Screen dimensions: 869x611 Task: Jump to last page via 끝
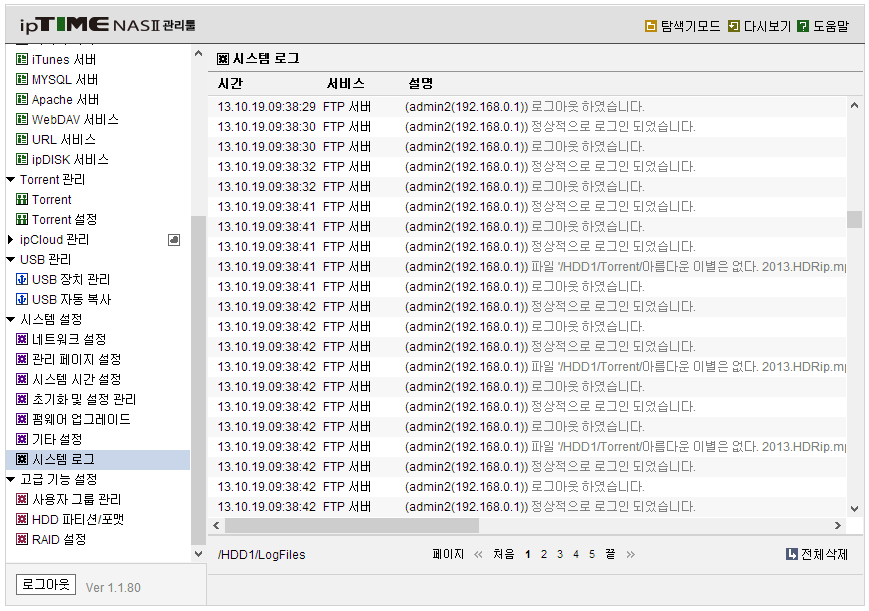[610, 554]
